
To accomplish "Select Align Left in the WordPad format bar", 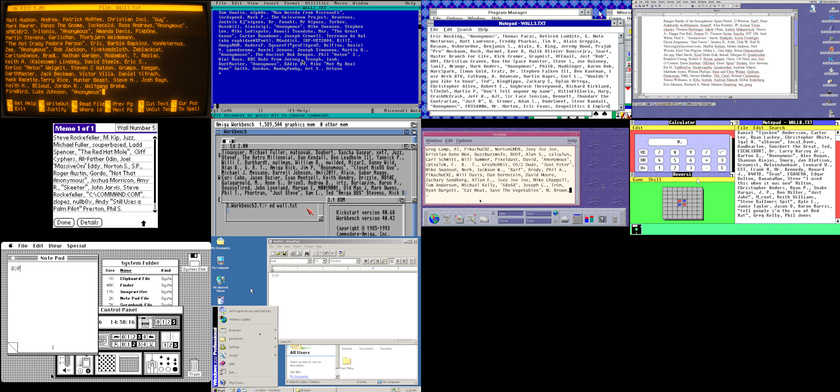I will pos(392,261).
